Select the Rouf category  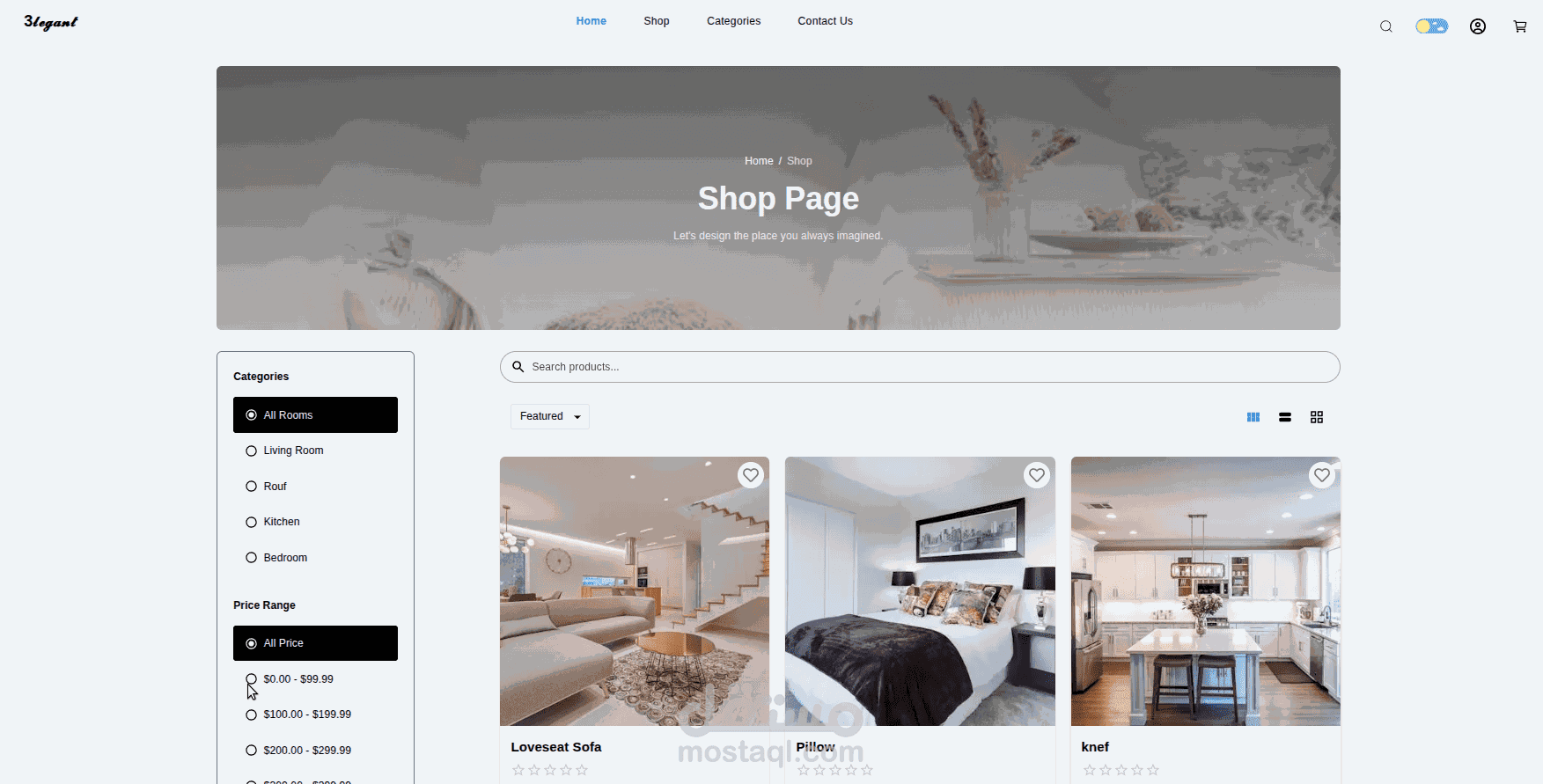coord(315,487)
